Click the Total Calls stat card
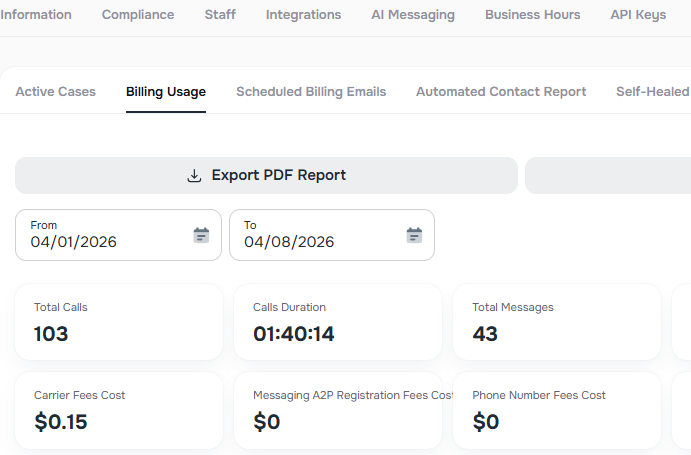 [x=119, y=321]
